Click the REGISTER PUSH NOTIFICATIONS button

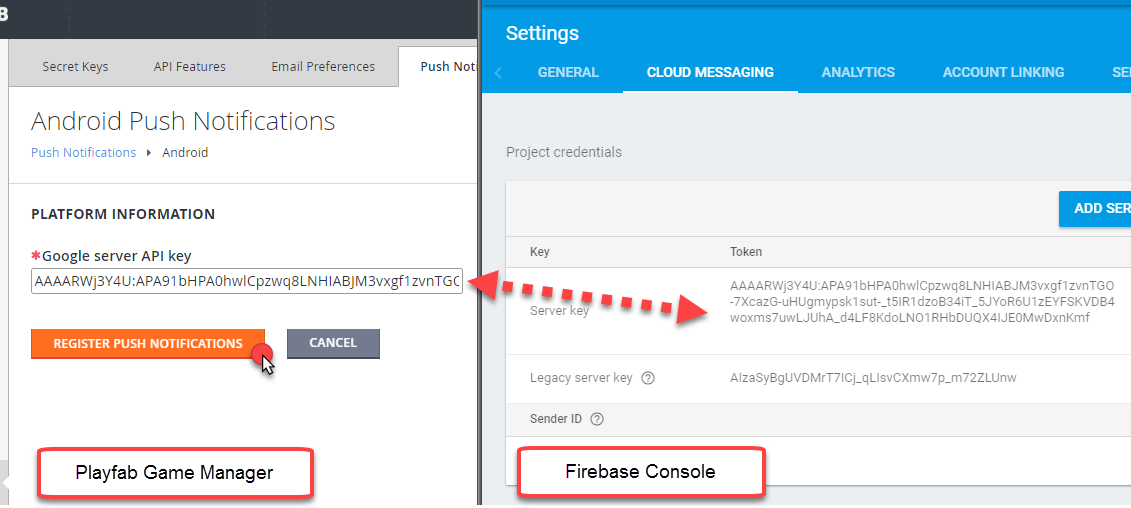click(148, 343)
